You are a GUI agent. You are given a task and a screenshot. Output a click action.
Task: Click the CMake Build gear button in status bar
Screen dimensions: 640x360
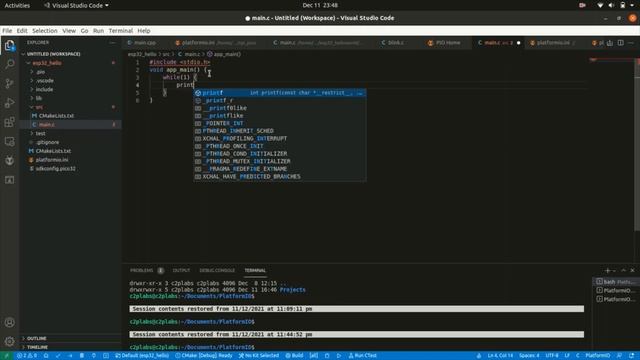point(294,356)
